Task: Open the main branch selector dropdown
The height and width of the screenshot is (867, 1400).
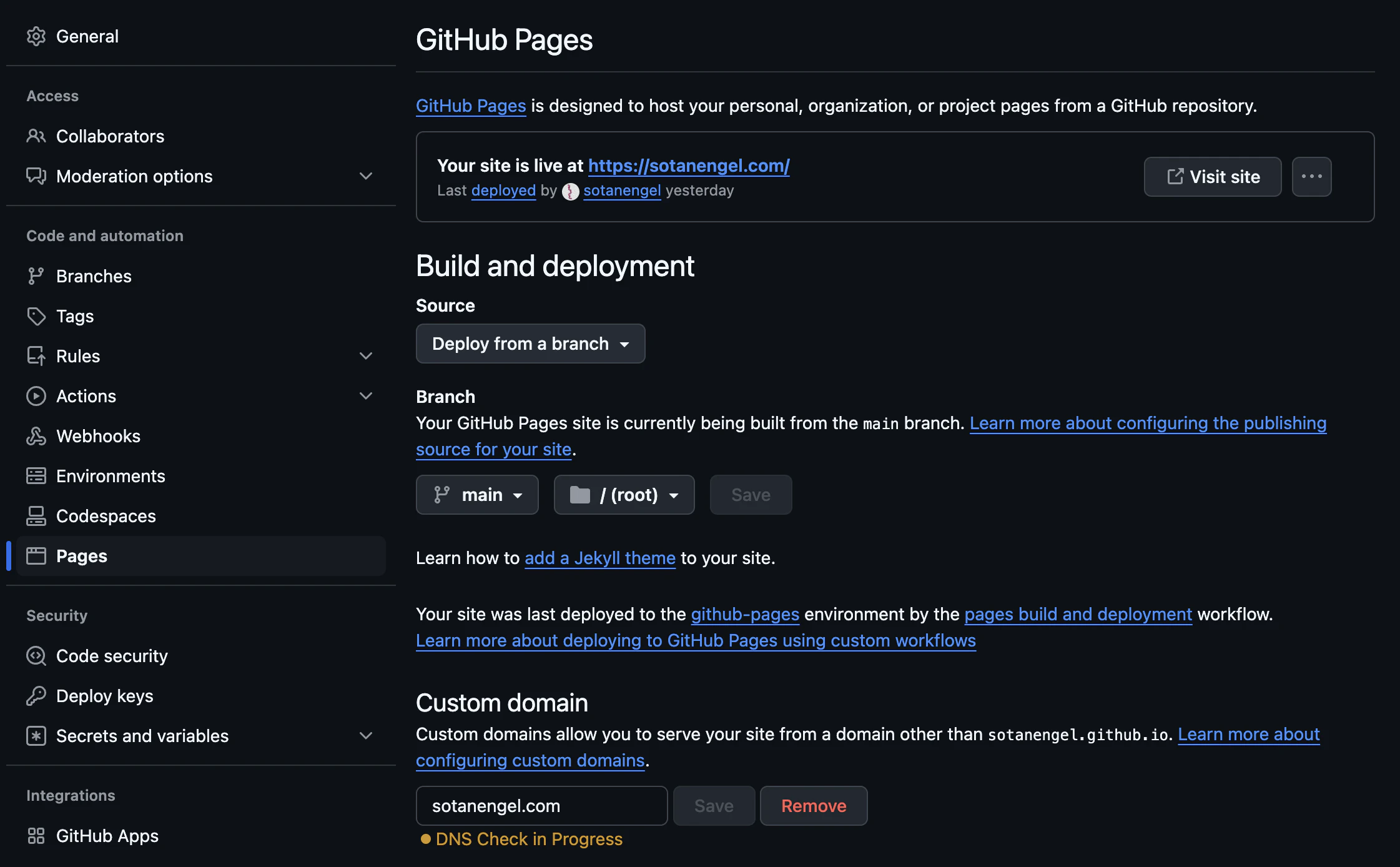Action: tap(477, 495)
